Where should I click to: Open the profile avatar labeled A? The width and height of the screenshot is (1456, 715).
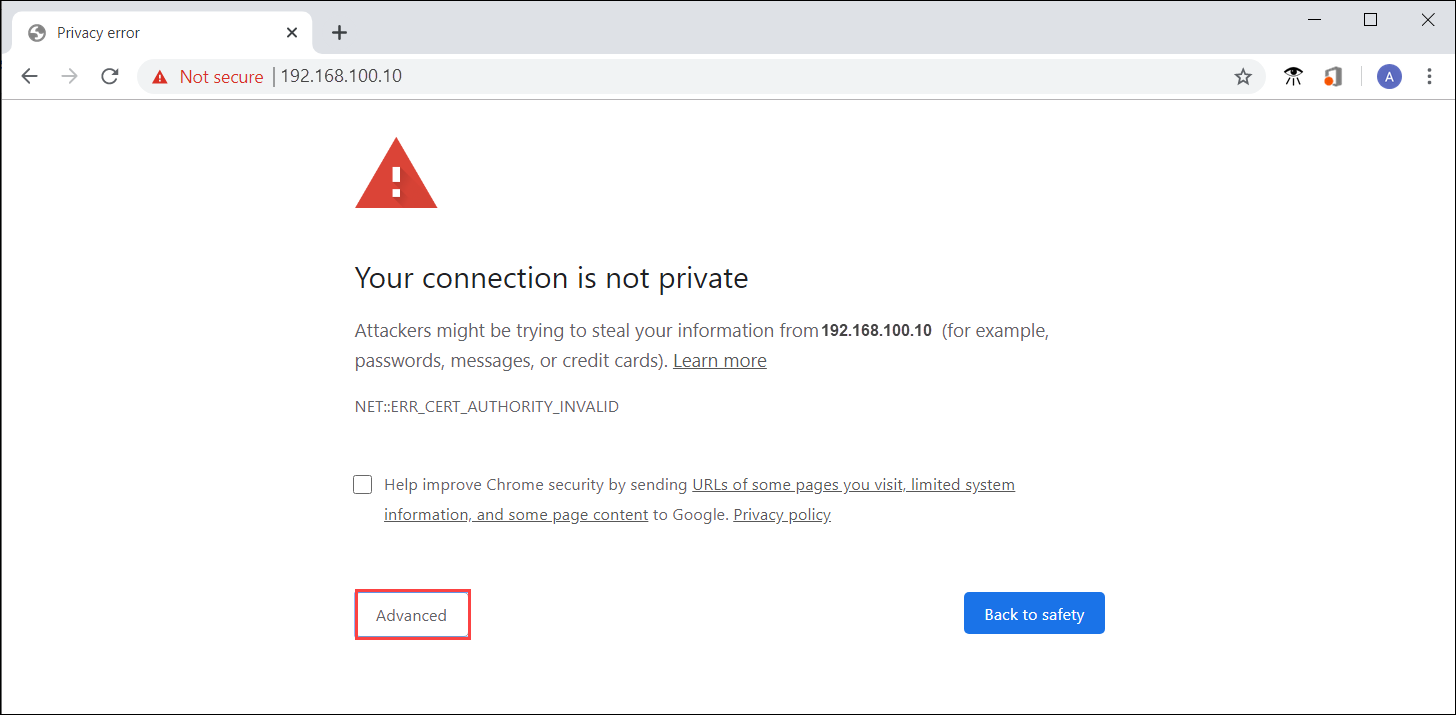click(1389, 76)
